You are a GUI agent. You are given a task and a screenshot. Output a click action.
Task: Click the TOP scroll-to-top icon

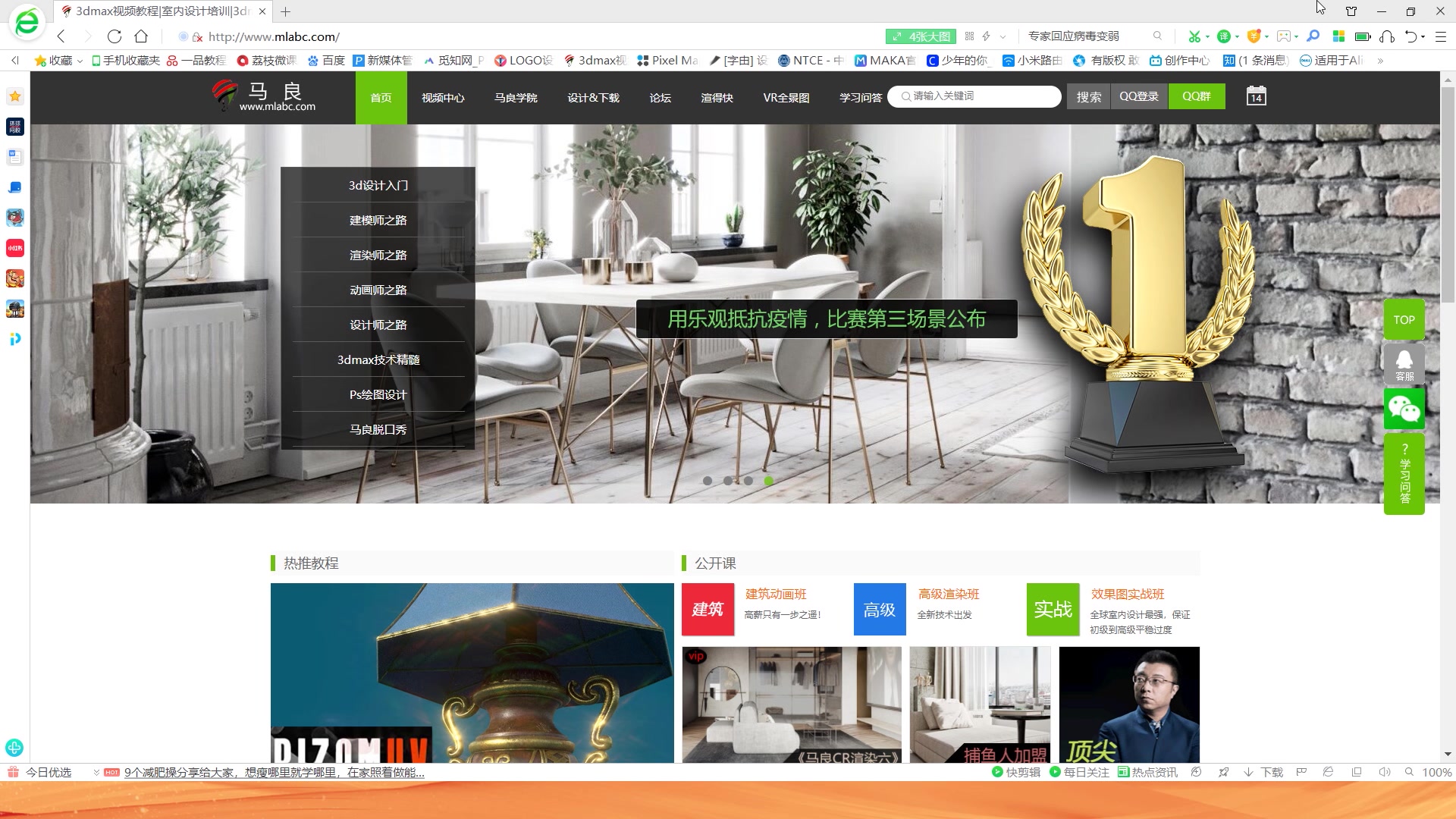[x=1403, y=319]
